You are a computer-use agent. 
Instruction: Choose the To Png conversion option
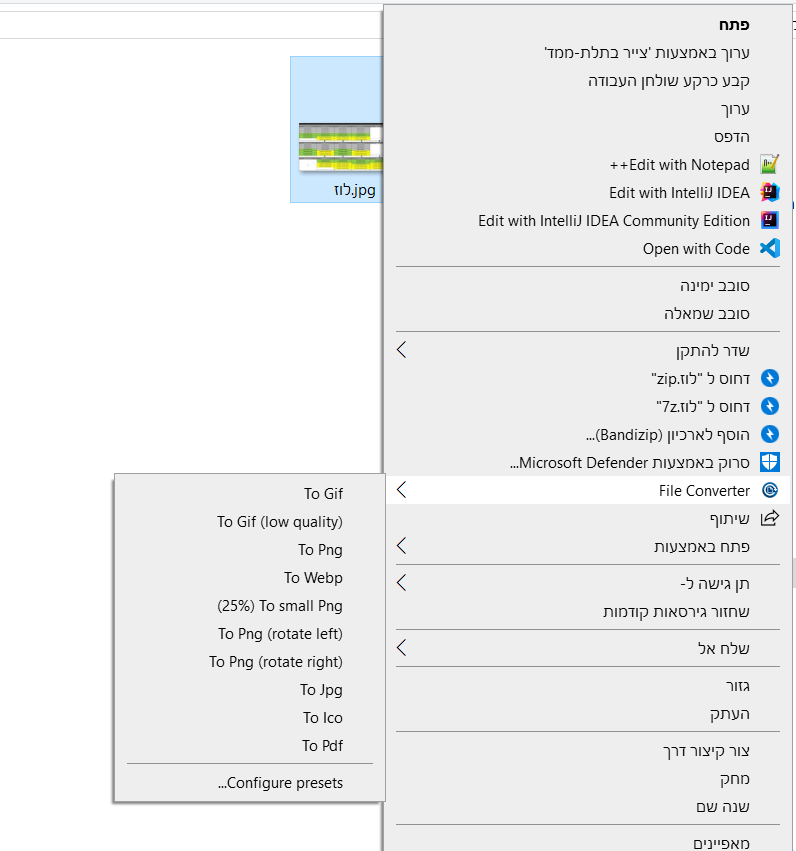pos(320,549)
